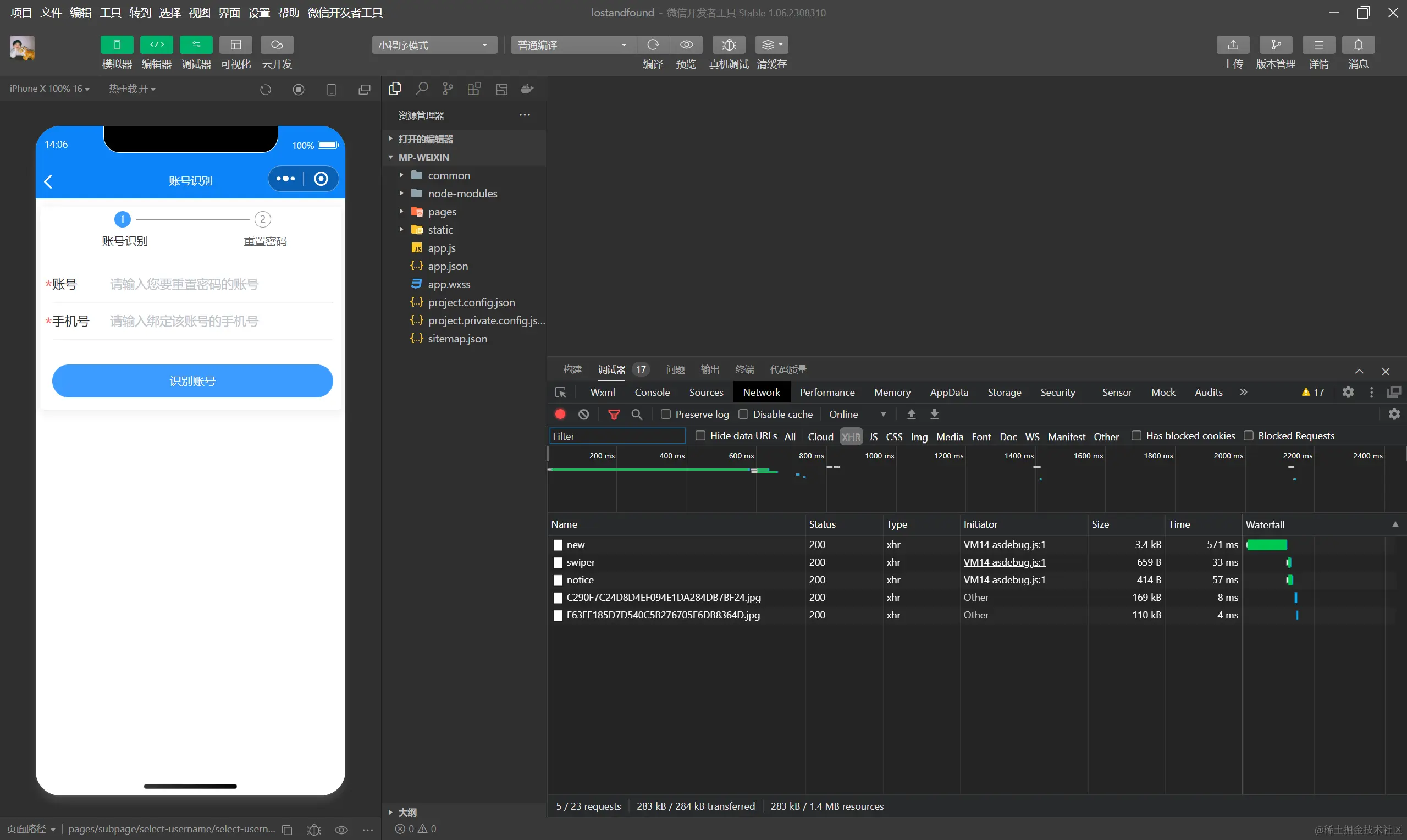Expand the pages folder in tree
1407x840 pixels.
click(442, 212)
